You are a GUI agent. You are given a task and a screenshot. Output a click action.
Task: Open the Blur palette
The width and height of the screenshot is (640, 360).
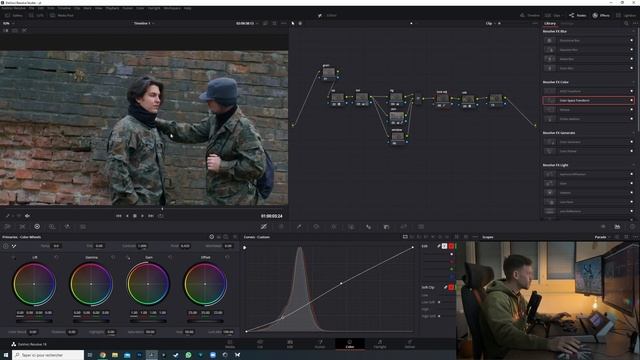(x=369, y=227)
